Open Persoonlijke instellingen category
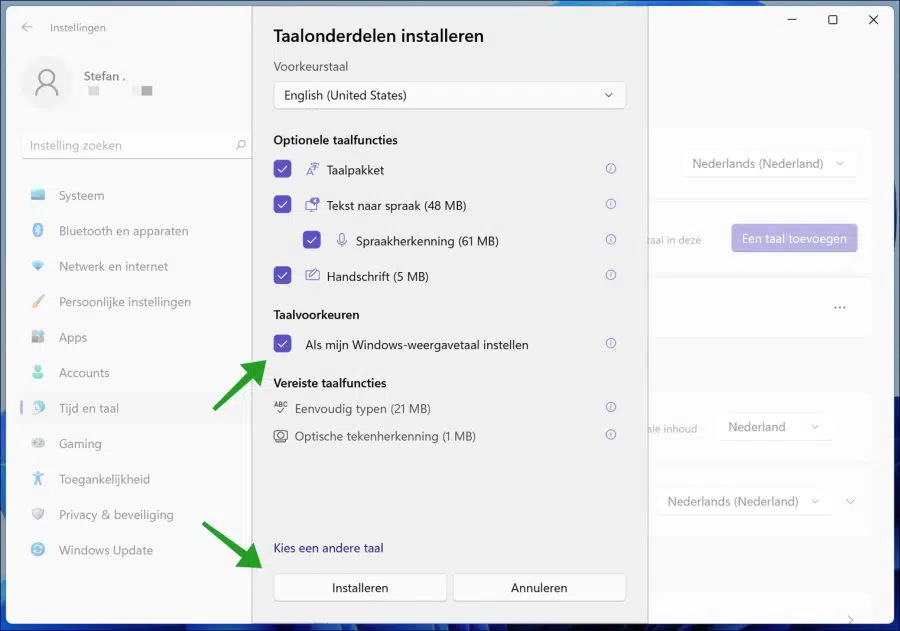This screenshot has height=631, width=900. pos(135,302)
